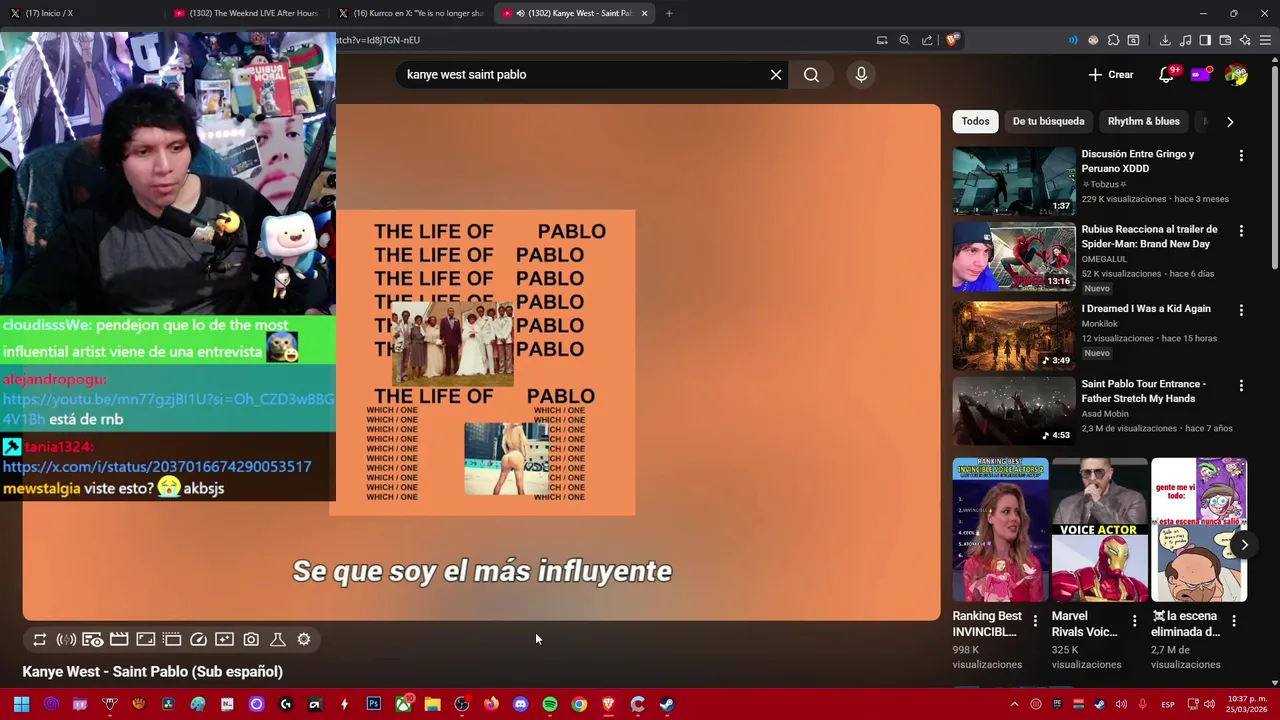
Task: Click the Crear button
Action: pyautogui.click(x=1111, y=75)
